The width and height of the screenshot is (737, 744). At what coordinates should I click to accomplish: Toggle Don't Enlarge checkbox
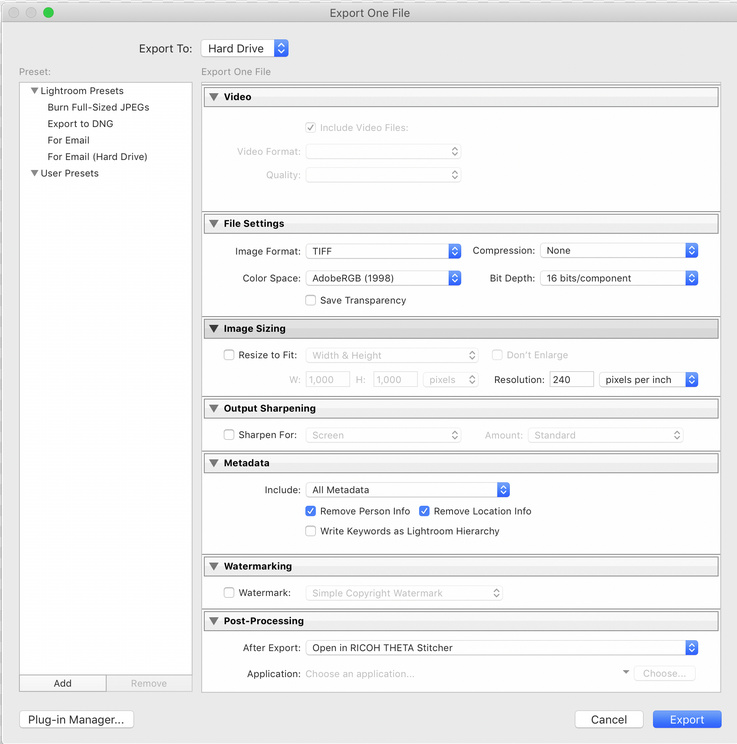497,355
